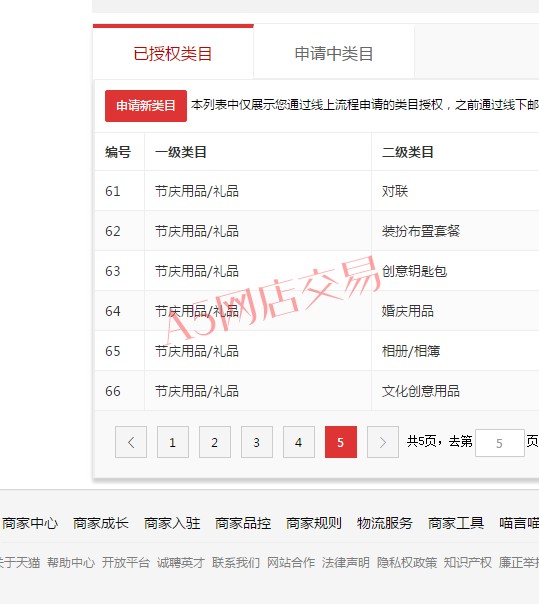Viewport: 539px width, 604px height.
Task: Open 隐私权政策 footer link
Action: [407, 562]
